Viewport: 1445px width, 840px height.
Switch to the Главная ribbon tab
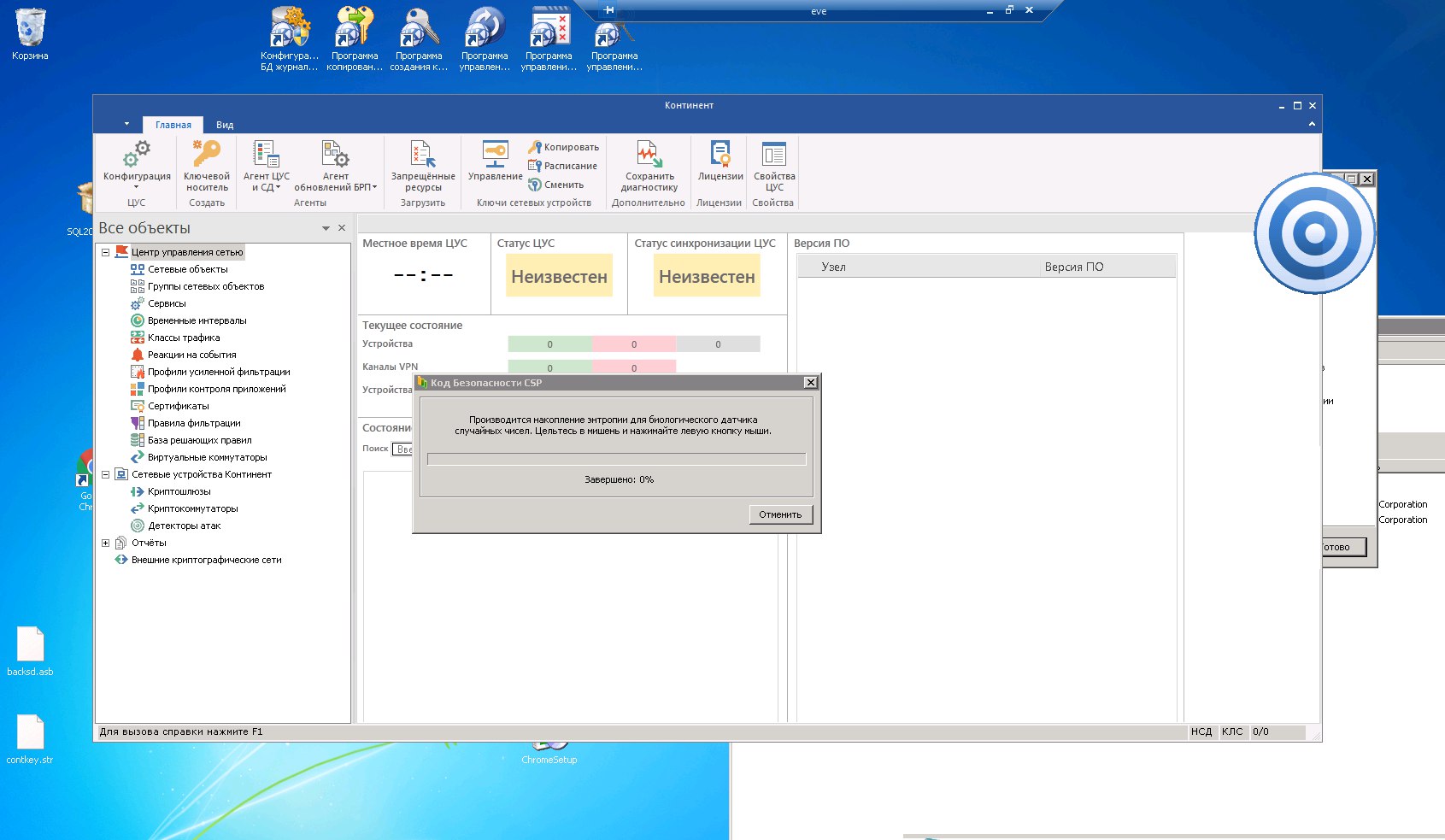click(173, 125)
